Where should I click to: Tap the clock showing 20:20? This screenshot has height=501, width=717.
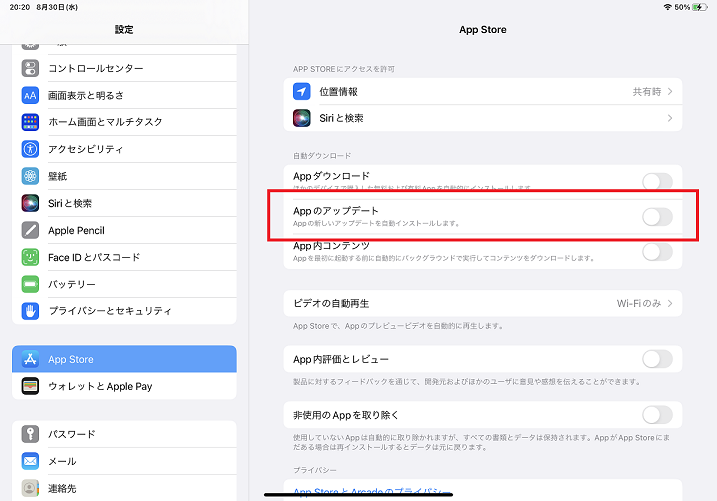pyautogui.click(x=20, y=7)
